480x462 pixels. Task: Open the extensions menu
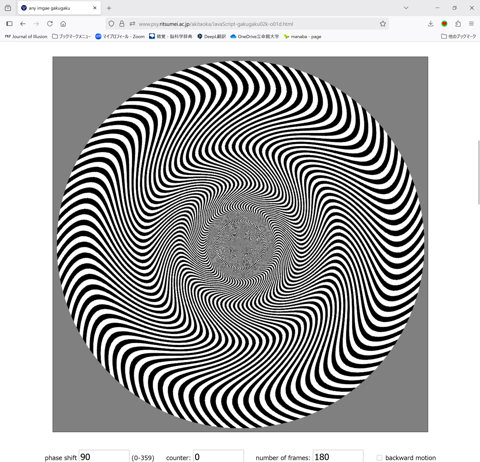coord(458,24)
